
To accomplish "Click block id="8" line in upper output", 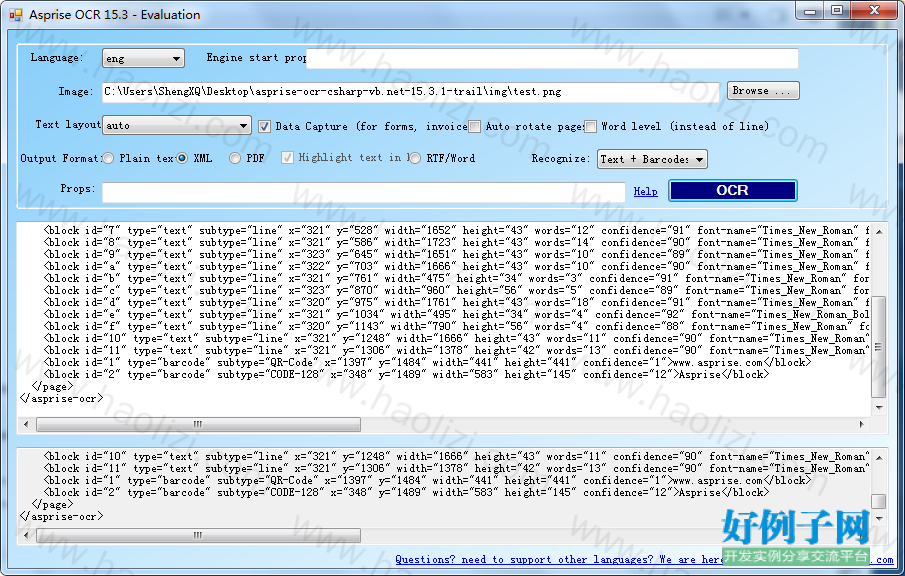I will [x=456, y=242].
